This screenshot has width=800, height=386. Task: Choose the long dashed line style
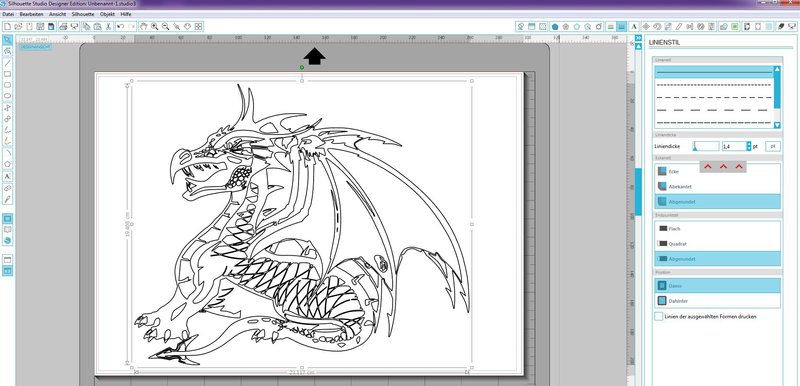tap(714, 110)
